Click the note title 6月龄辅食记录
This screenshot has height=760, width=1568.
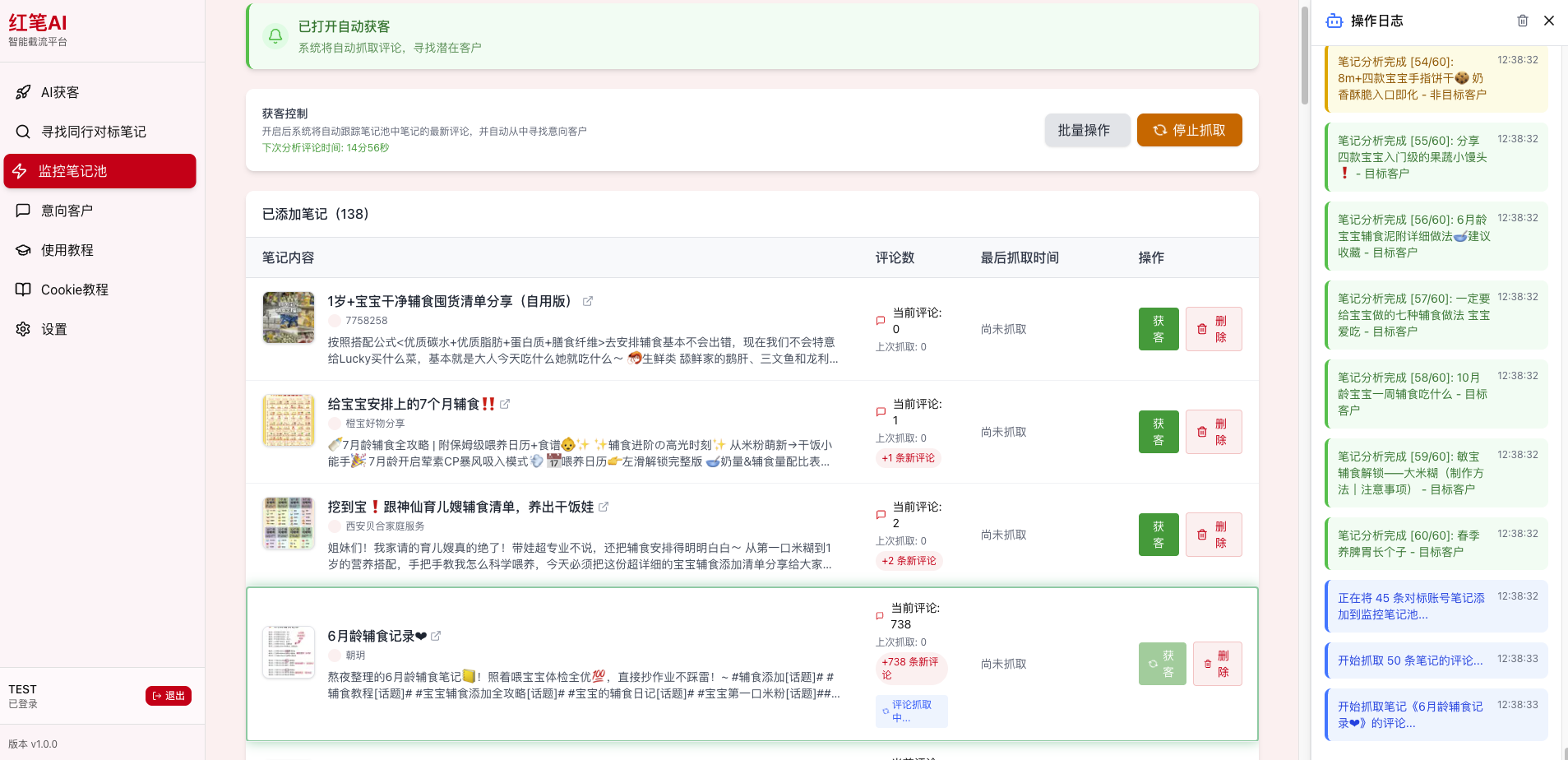pos(377,636)
